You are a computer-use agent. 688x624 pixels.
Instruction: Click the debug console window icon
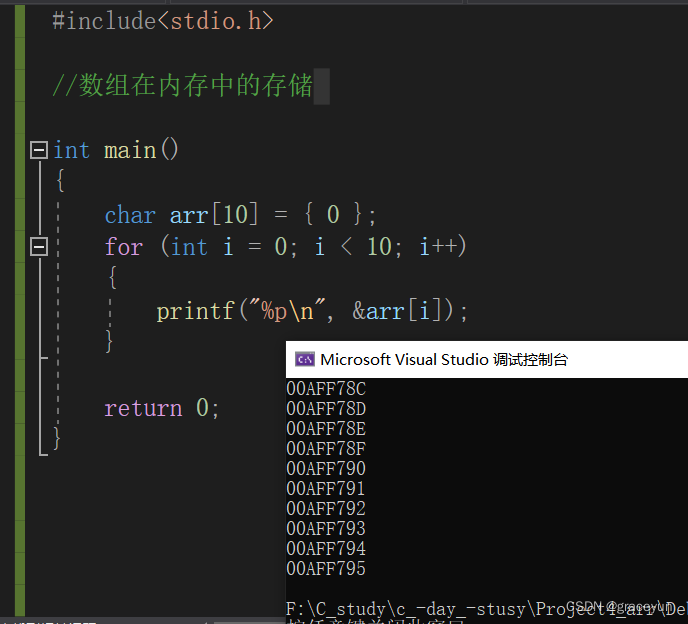[x=305, y=359]
